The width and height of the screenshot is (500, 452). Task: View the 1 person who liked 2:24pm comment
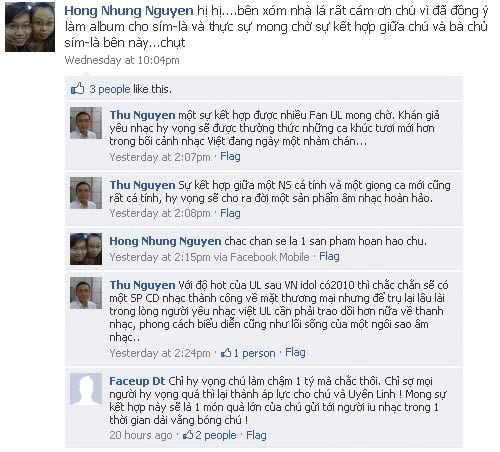coord(254,353)
